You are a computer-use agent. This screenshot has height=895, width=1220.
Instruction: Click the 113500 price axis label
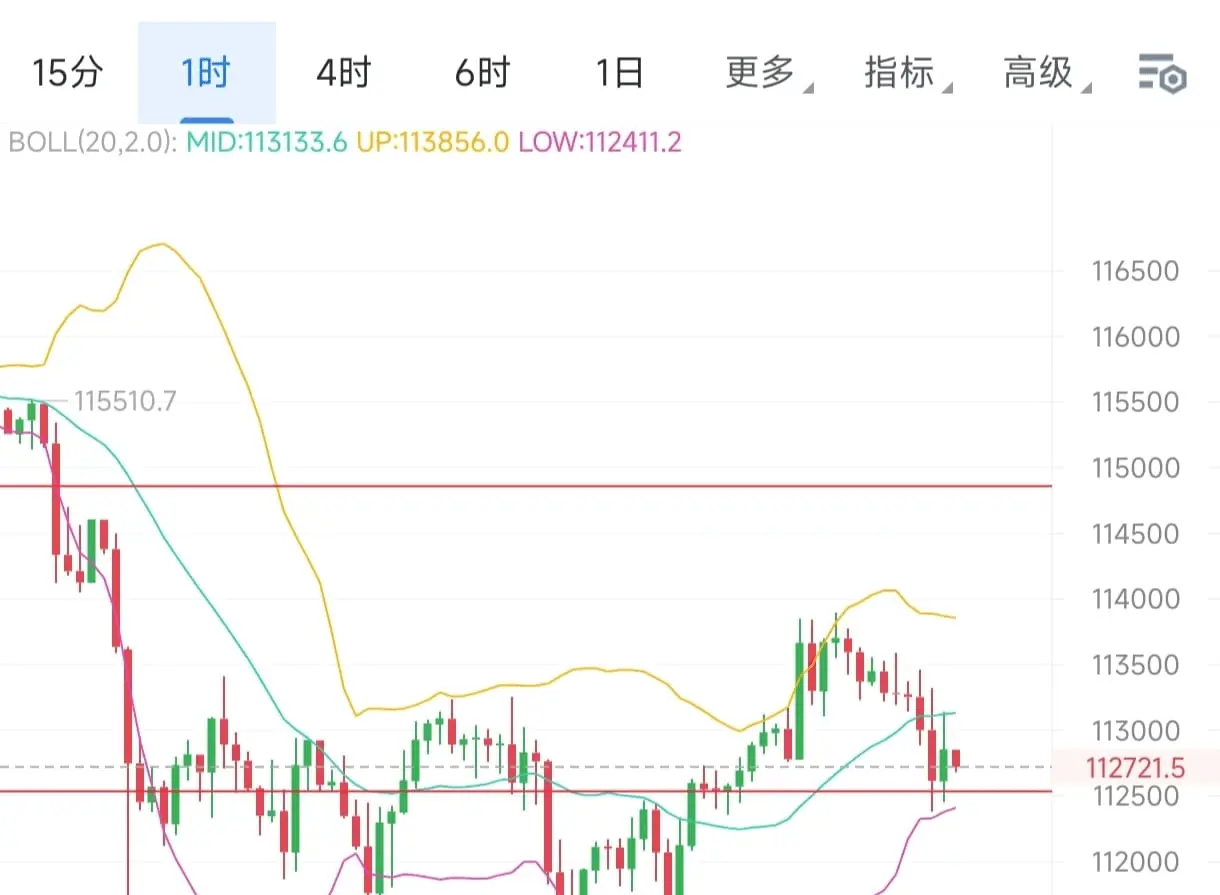coord(1135,665)
